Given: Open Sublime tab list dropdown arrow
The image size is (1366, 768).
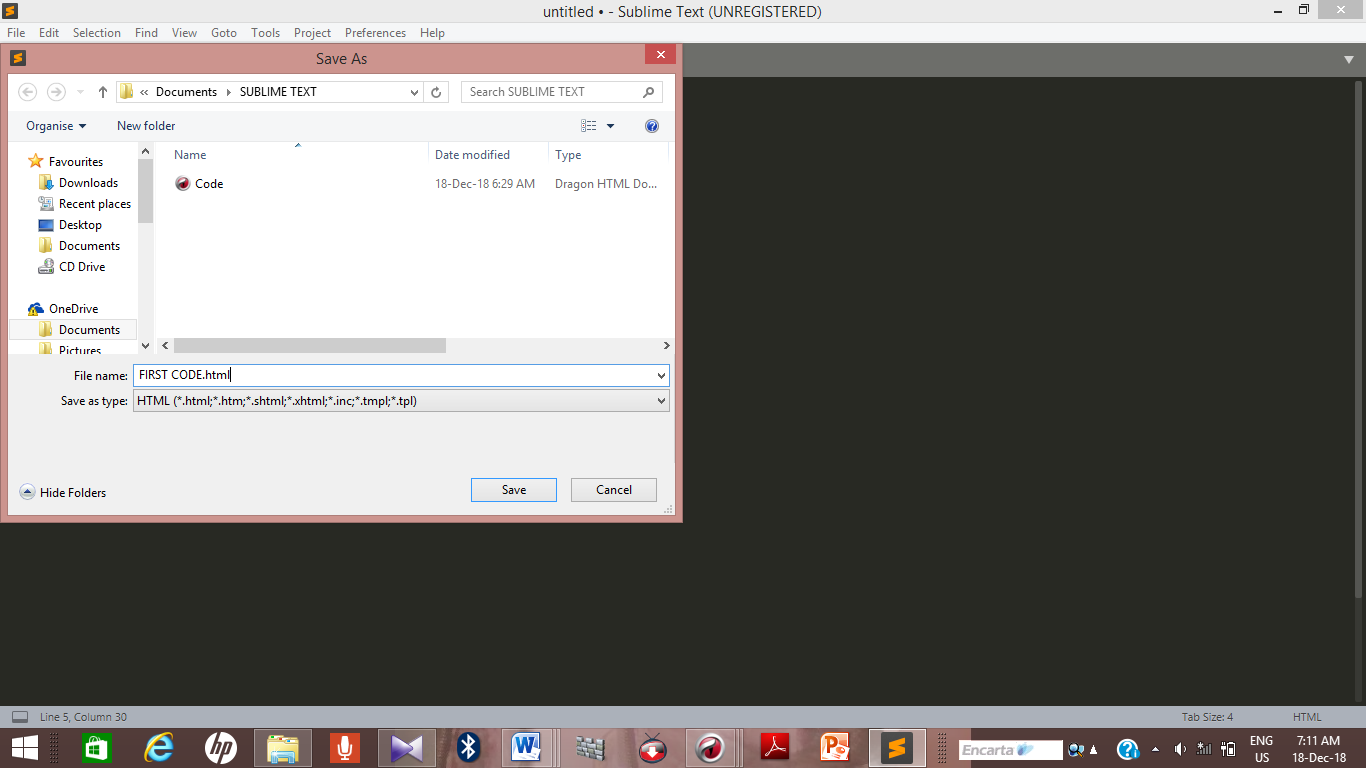Looking at the screenshot, I should click(x=1349, y=60).
